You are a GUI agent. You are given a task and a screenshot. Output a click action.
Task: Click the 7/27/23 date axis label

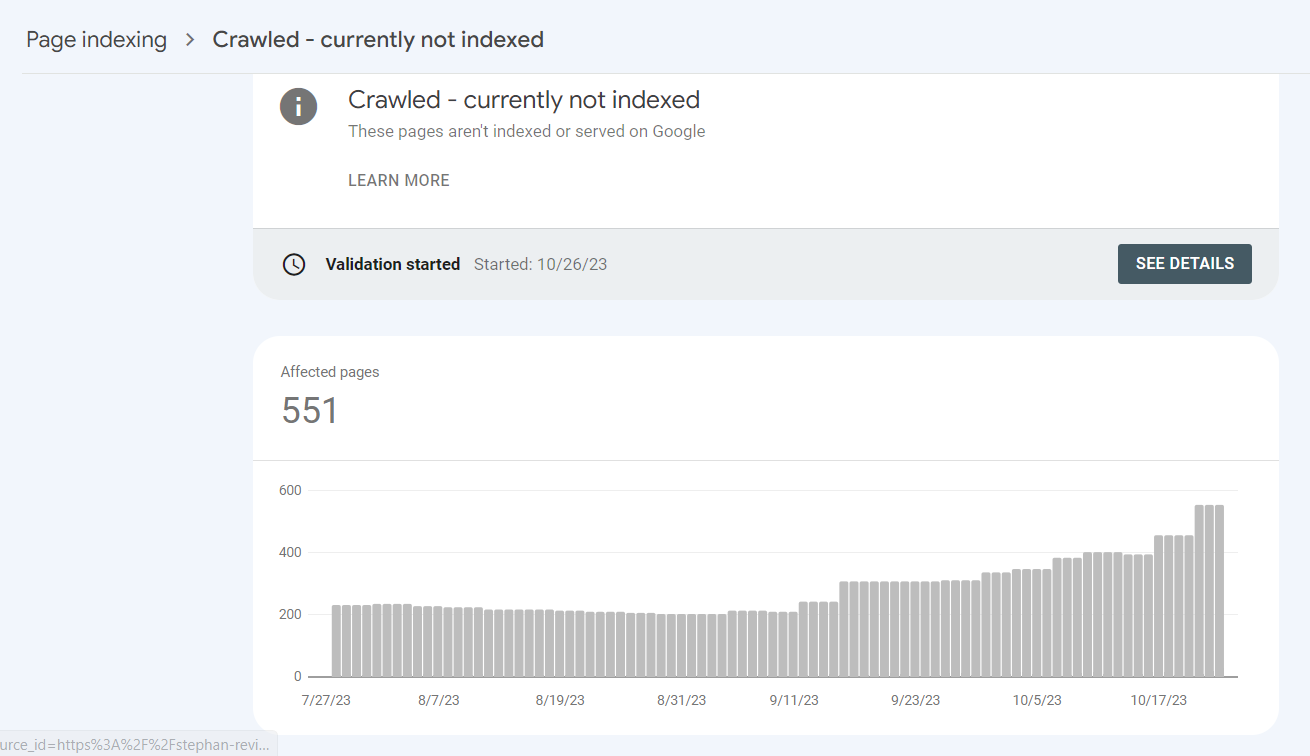tap(327, 701)
